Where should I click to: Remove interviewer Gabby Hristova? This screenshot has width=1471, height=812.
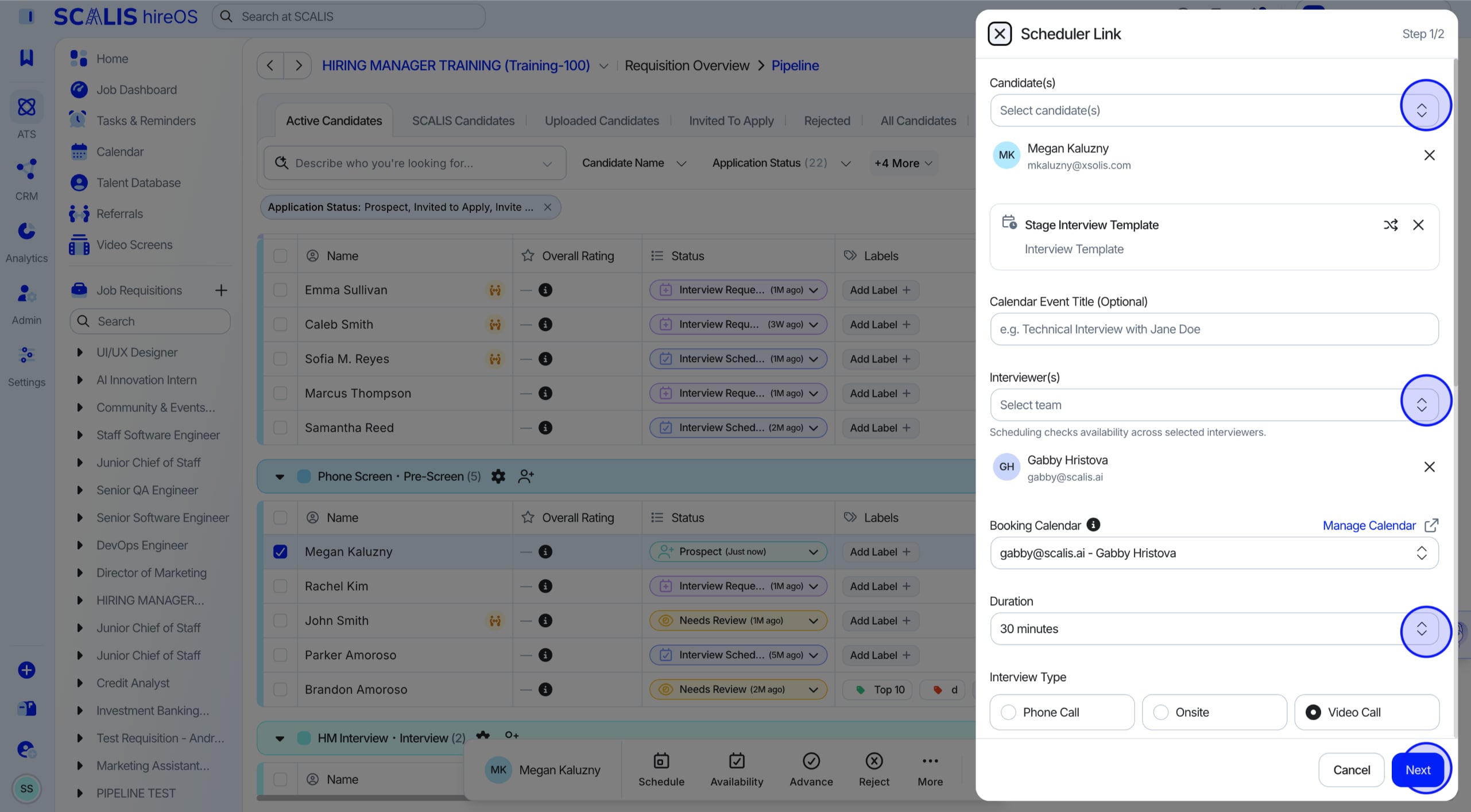[1429, 467]
